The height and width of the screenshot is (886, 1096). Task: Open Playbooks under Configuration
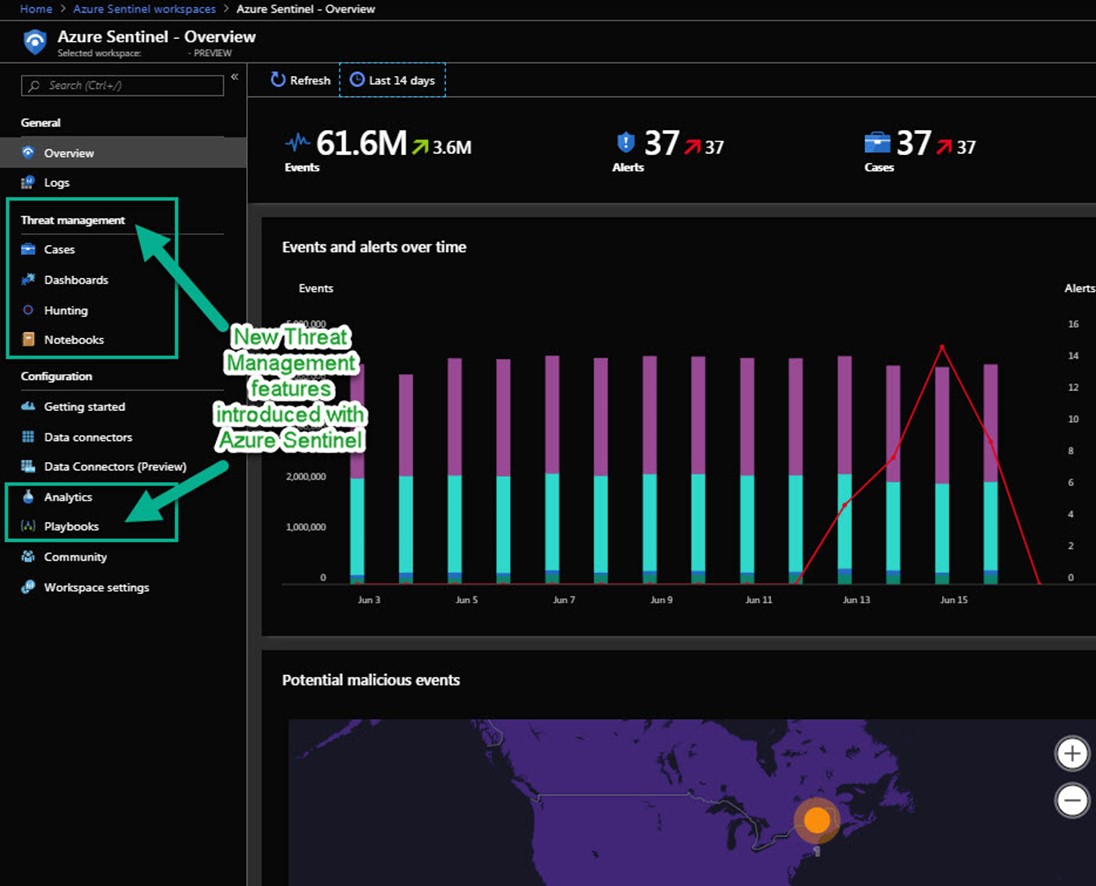click(x=71, y=527)
